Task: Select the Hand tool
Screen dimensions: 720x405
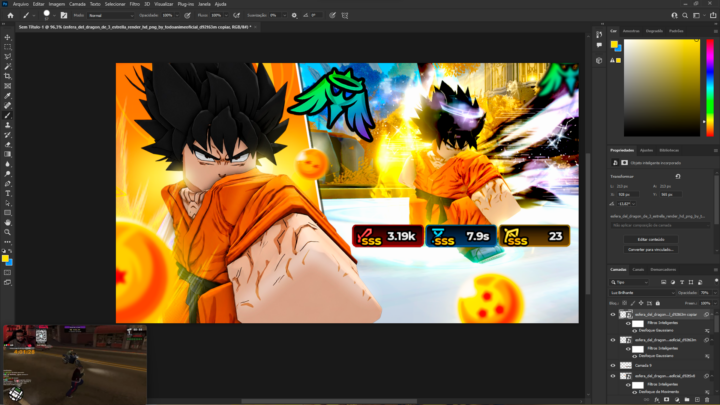Action: point(7,222)
